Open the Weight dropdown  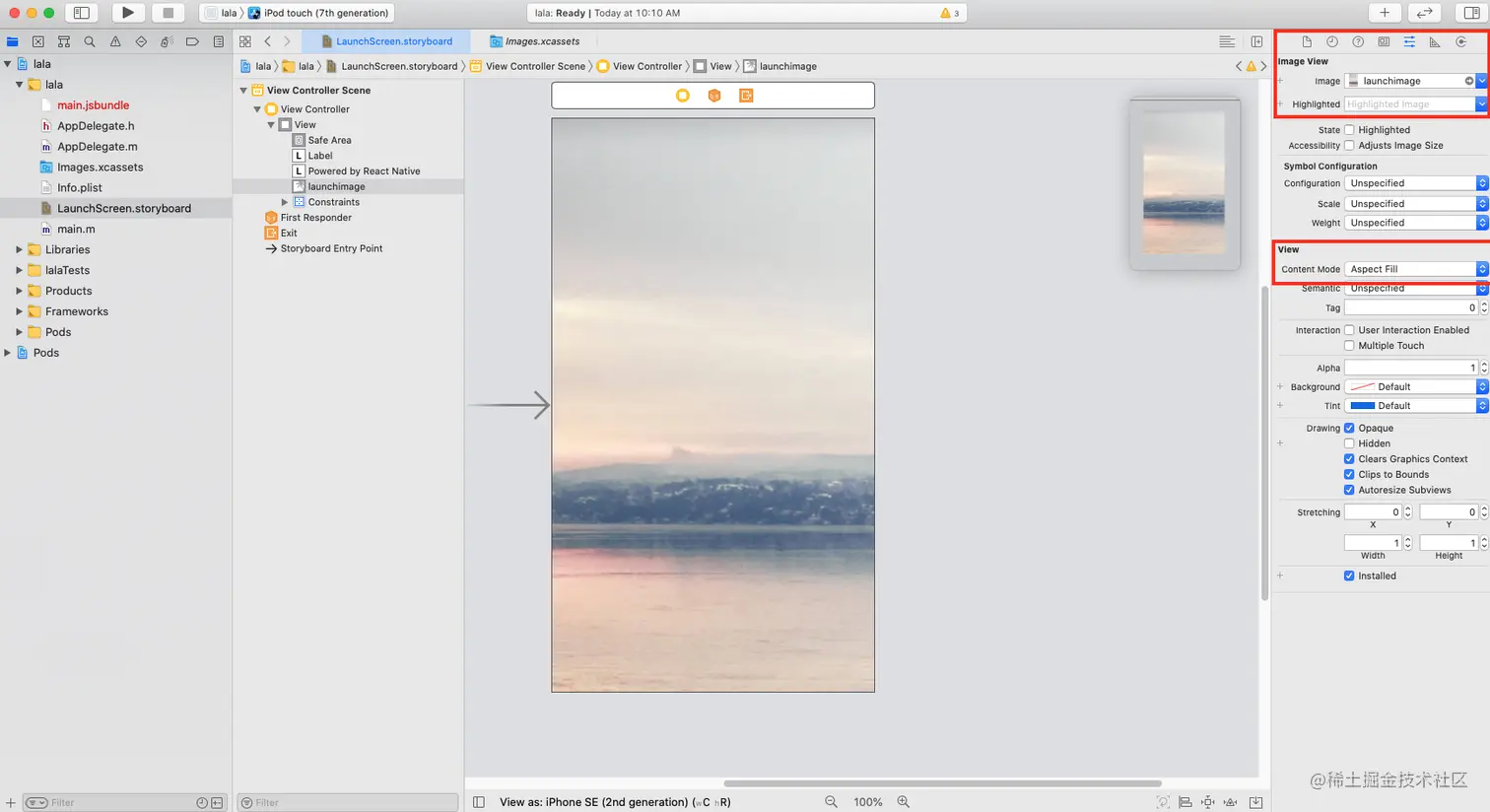pyautogui.click(x=1416, y=223)
